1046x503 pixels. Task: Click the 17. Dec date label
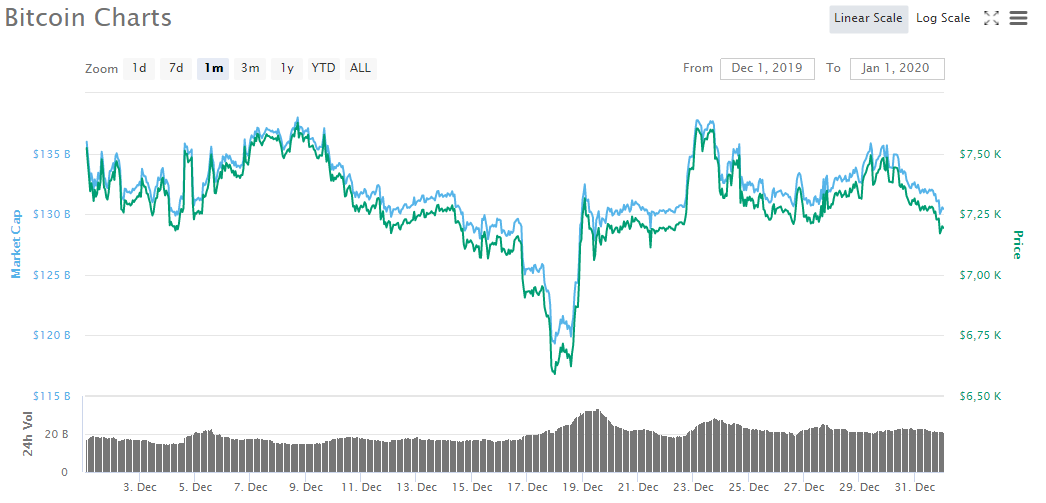(527, 488)
